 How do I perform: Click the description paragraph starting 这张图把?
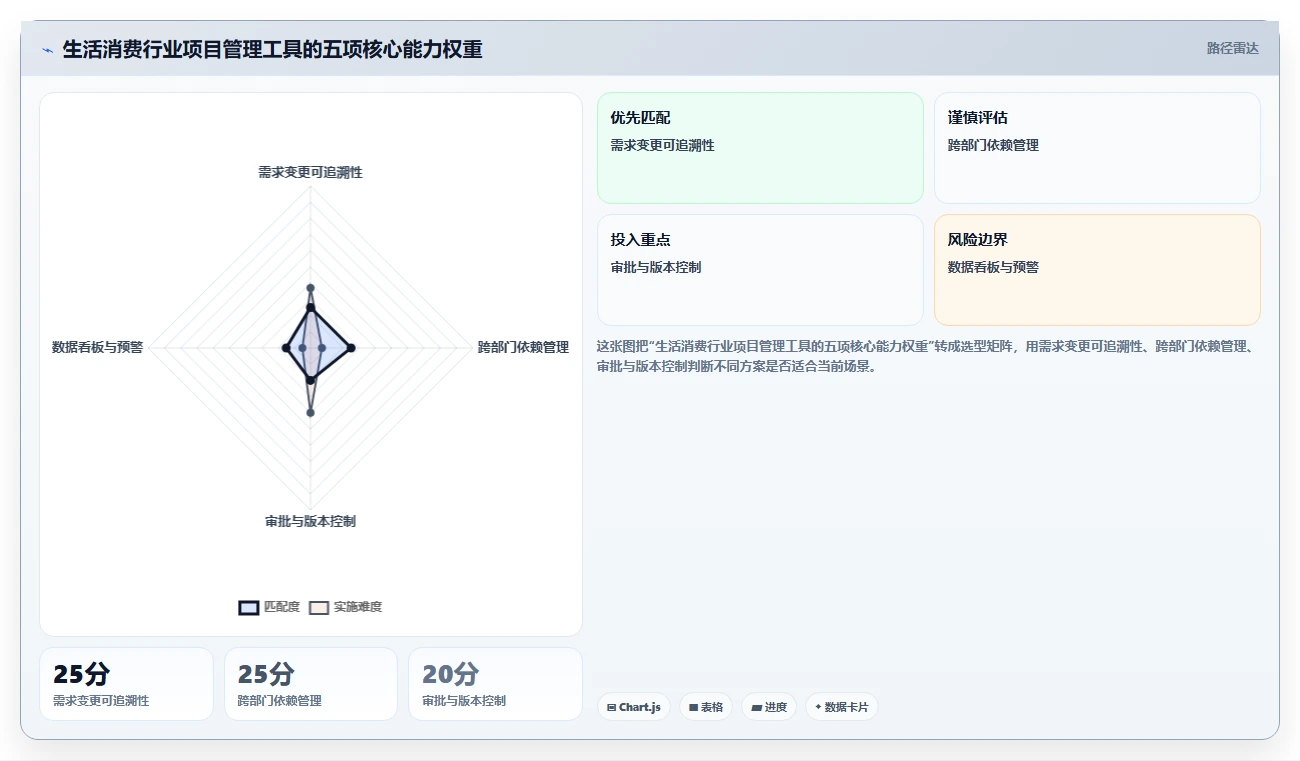(x=925, y=356)
